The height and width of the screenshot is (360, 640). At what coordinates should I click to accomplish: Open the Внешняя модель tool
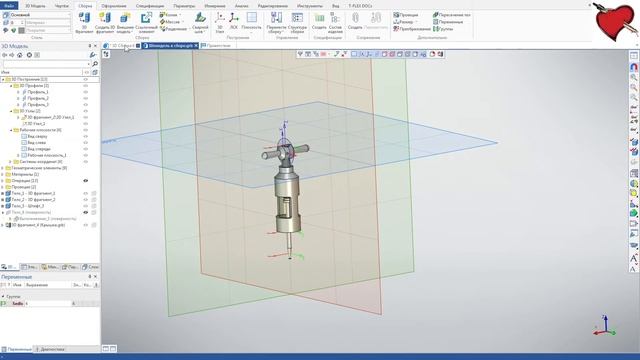pos(125,22)
